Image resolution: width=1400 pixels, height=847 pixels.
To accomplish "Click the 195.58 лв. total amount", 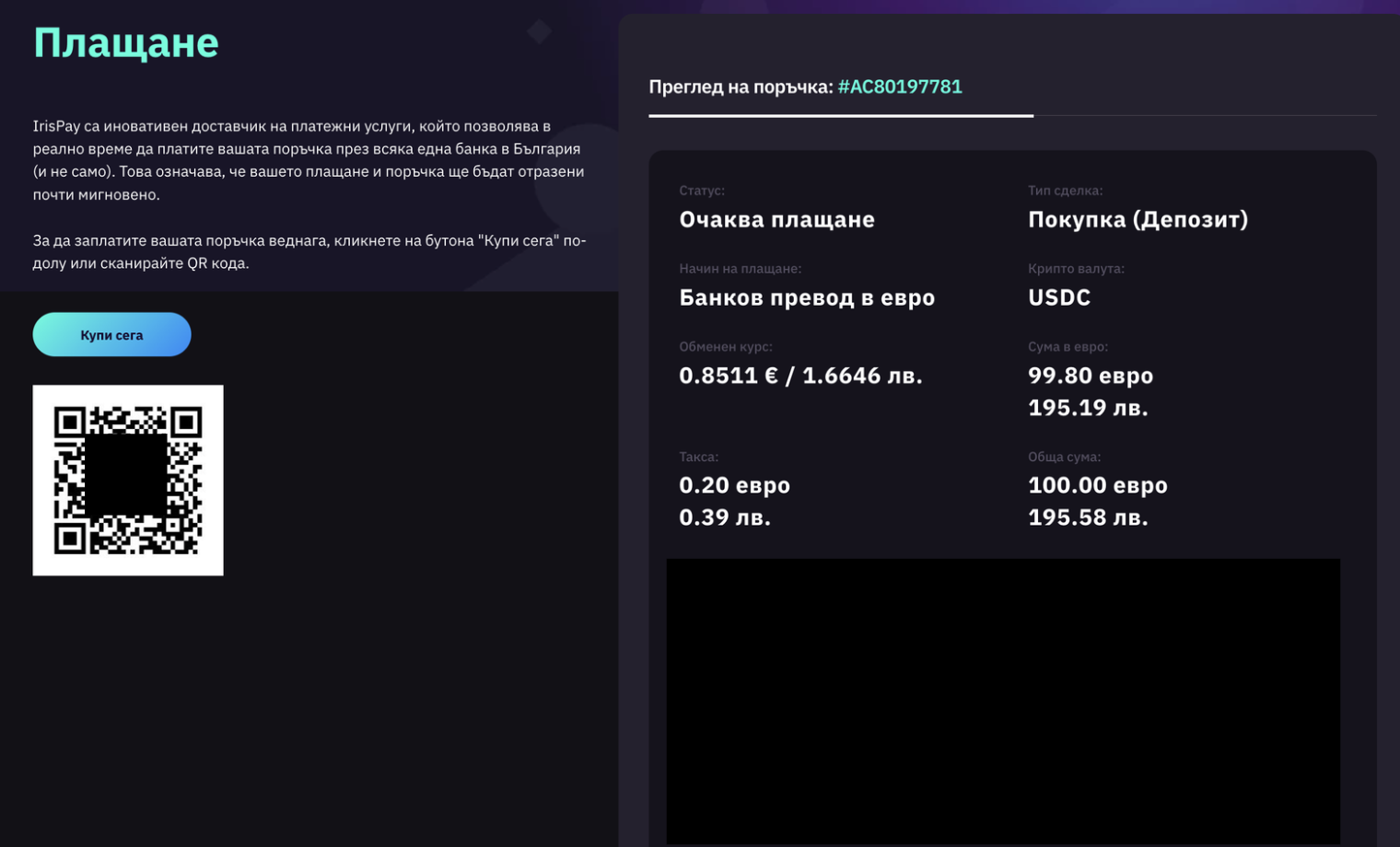I will [1088, 517].
